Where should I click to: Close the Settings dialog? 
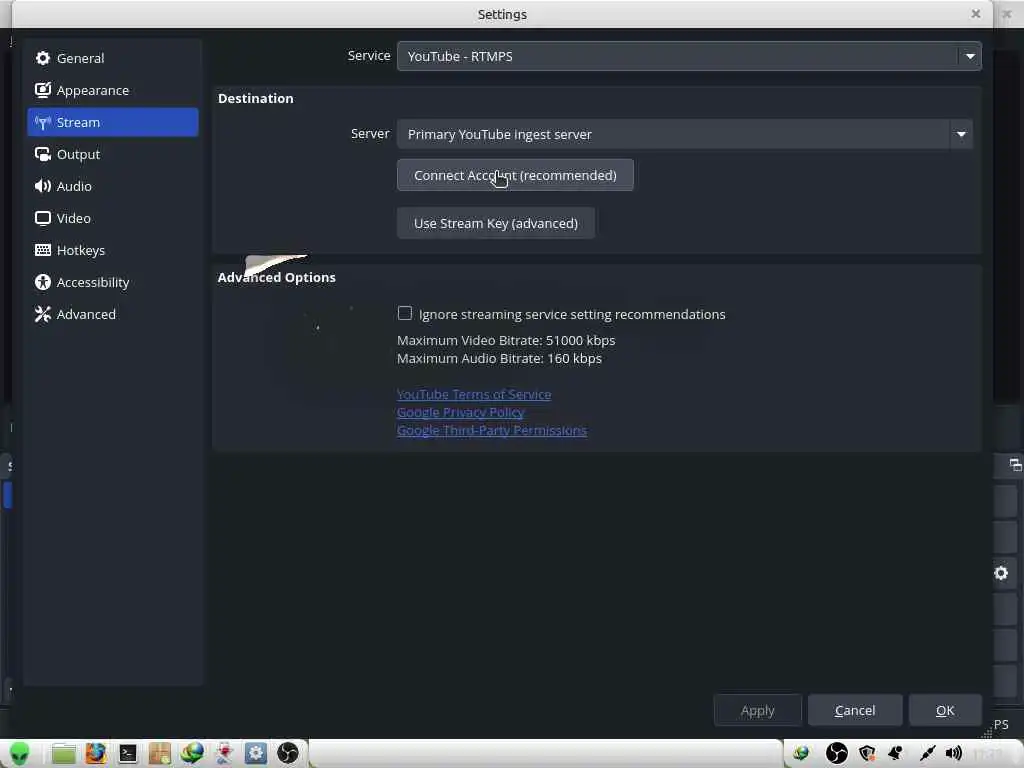[x=976, y=14]
